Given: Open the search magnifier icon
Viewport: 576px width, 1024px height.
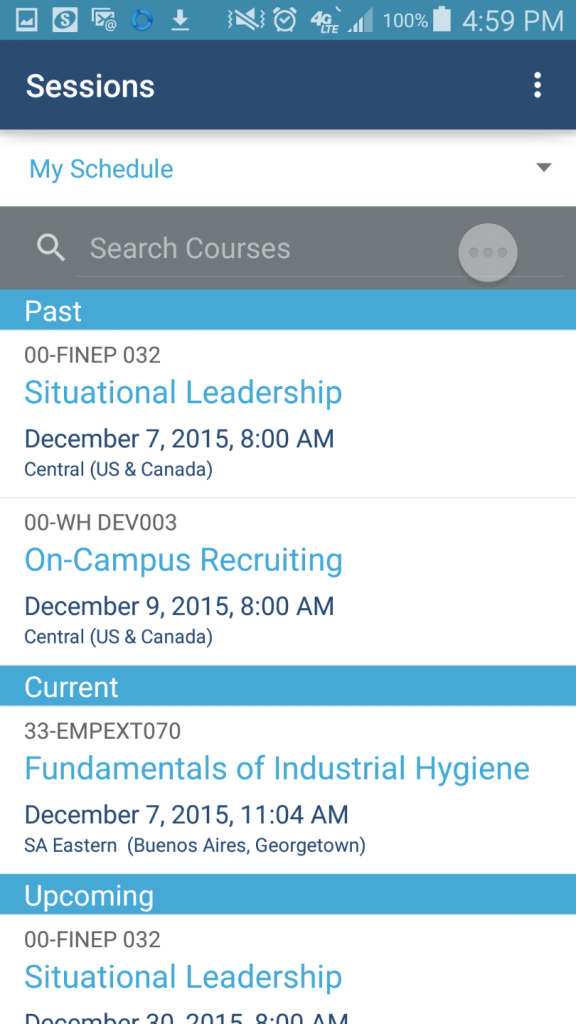Looking at the screenshot, I should 50,247.
